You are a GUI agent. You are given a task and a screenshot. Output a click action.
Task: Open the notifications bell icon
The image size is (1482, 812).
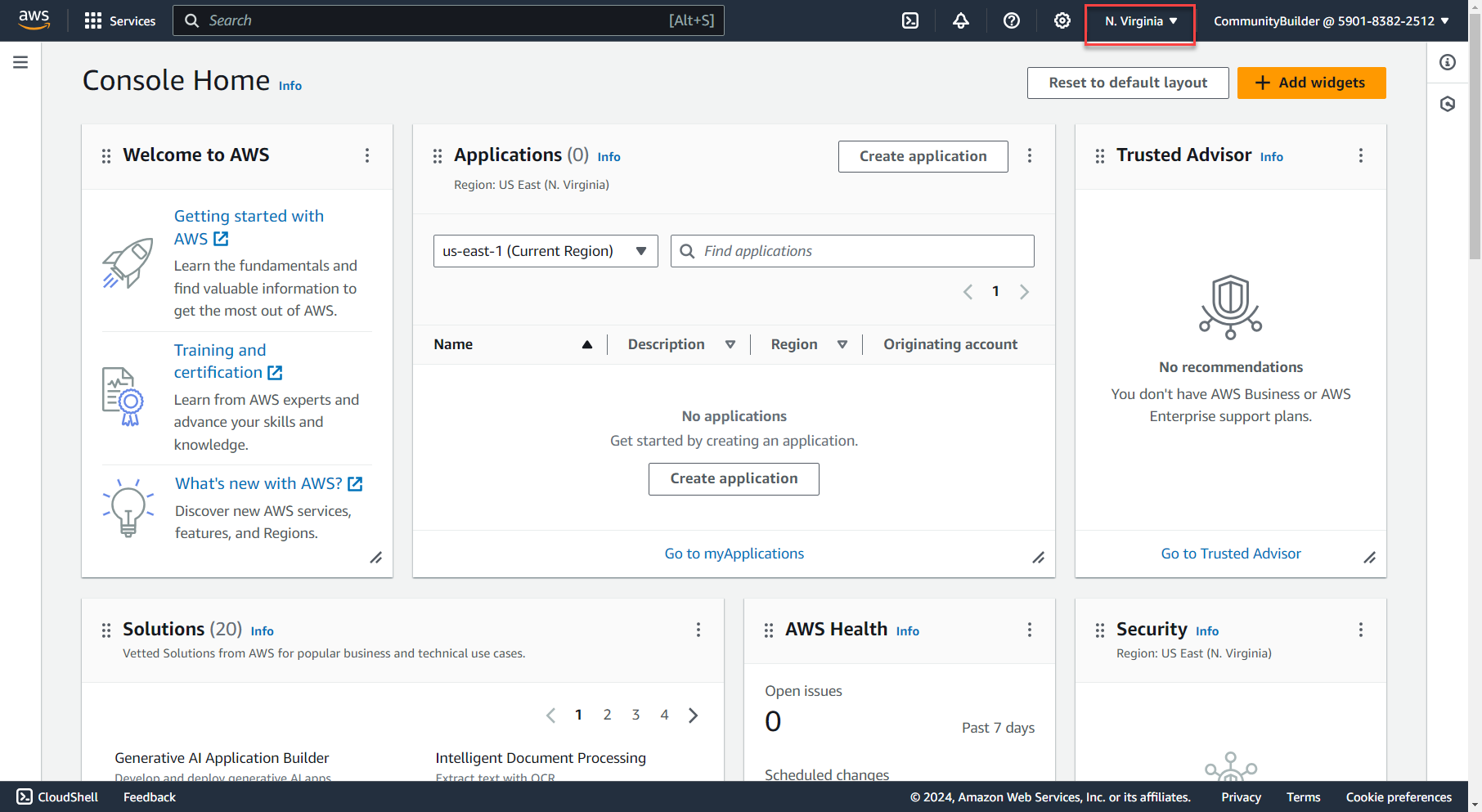961,21
